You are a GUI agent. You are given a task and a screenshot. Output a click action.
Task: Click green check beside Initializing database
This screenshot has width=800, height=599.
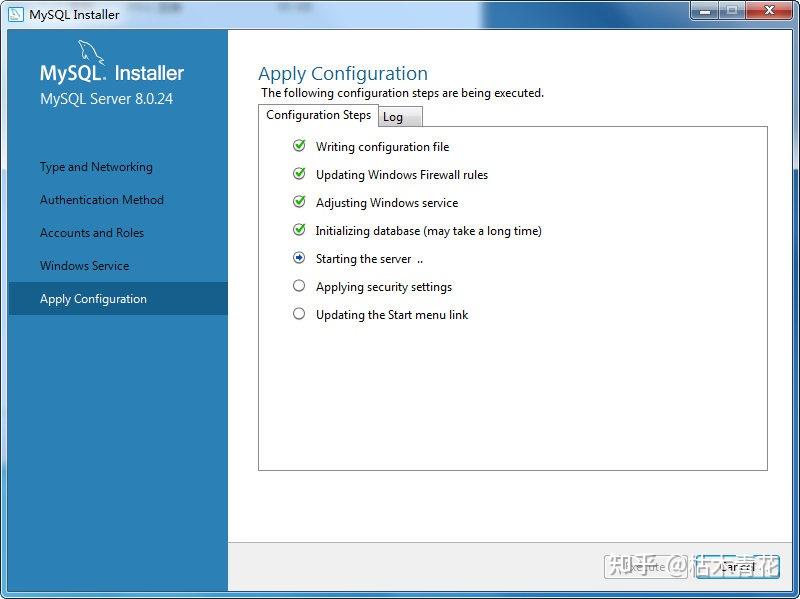point(299,230)
